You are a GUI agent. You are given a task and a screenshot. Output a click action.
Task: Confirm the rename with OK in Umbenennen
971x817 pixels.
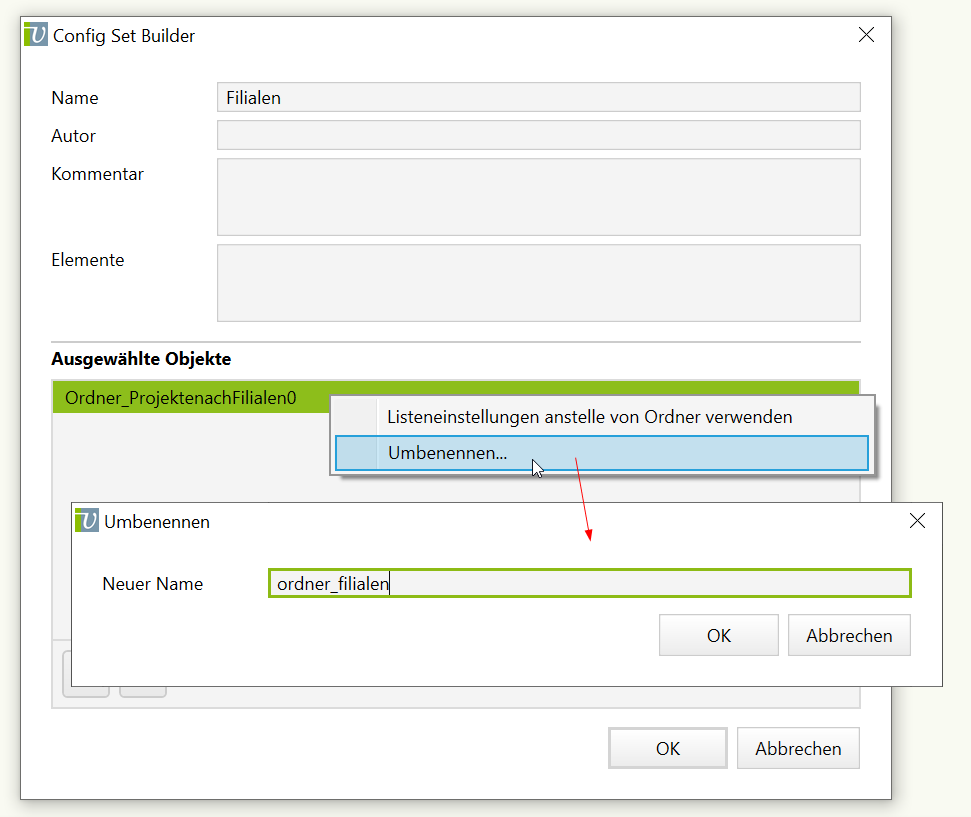pos(718,635)
